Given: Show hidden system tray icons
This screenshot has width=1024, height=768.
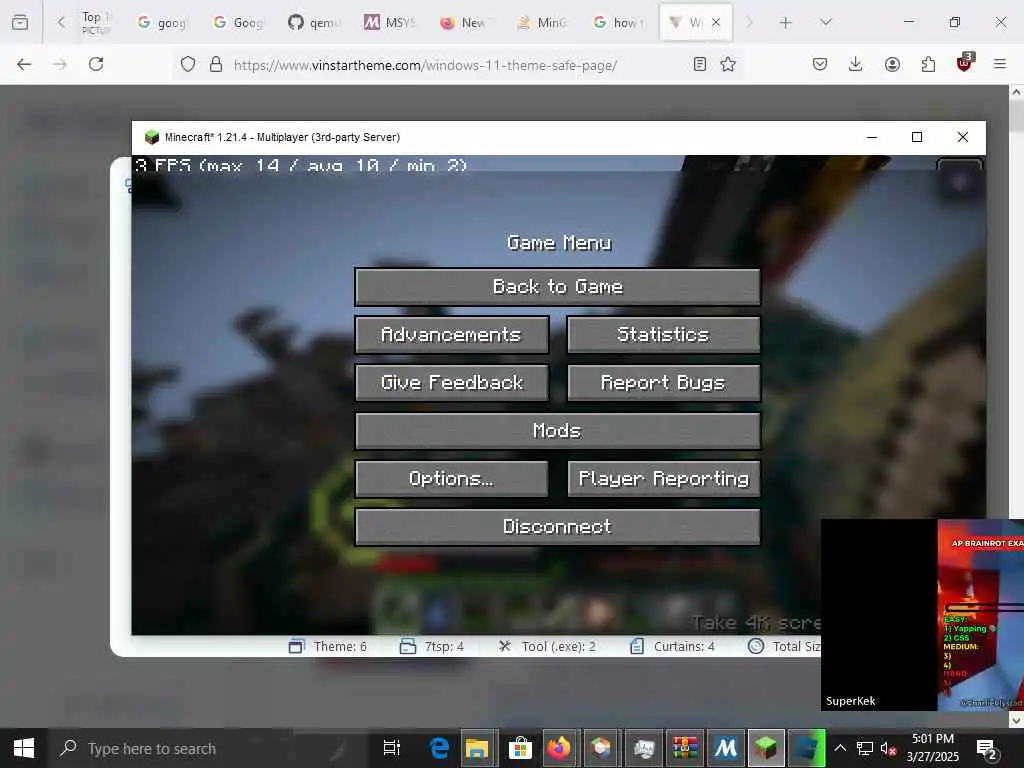Looking at the screenshot, I should [840, 748].
